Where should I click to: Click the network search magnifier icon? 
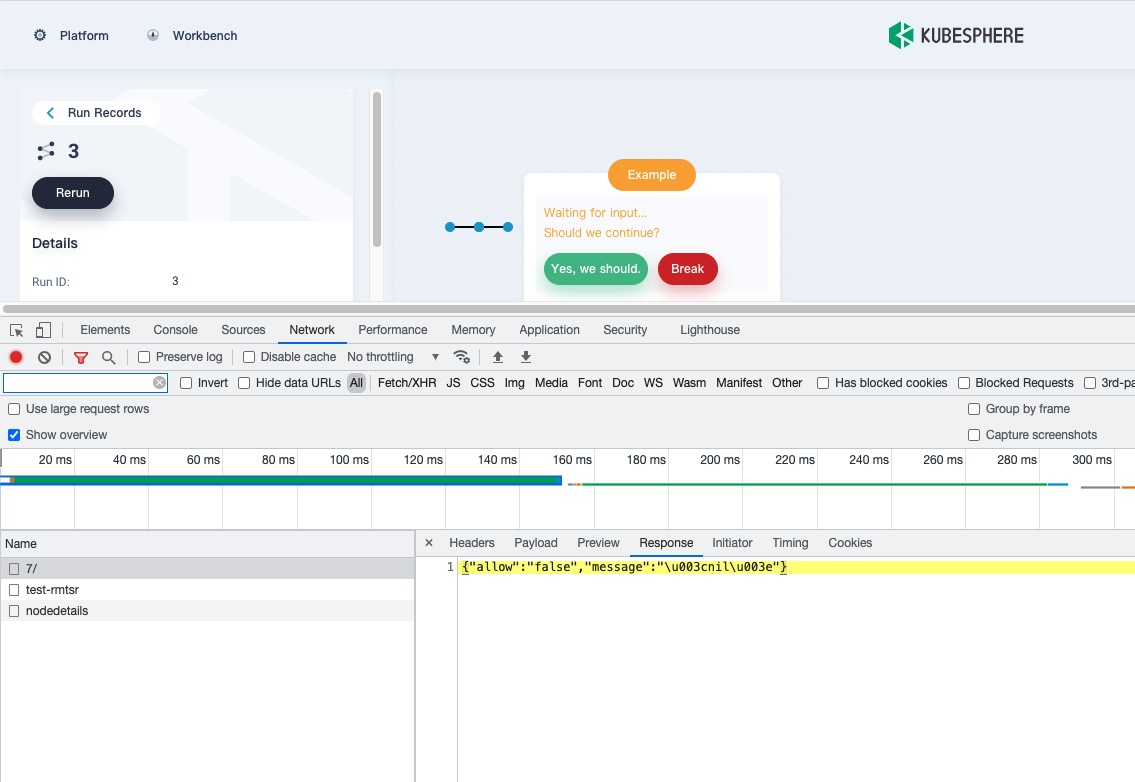[108, 356]
